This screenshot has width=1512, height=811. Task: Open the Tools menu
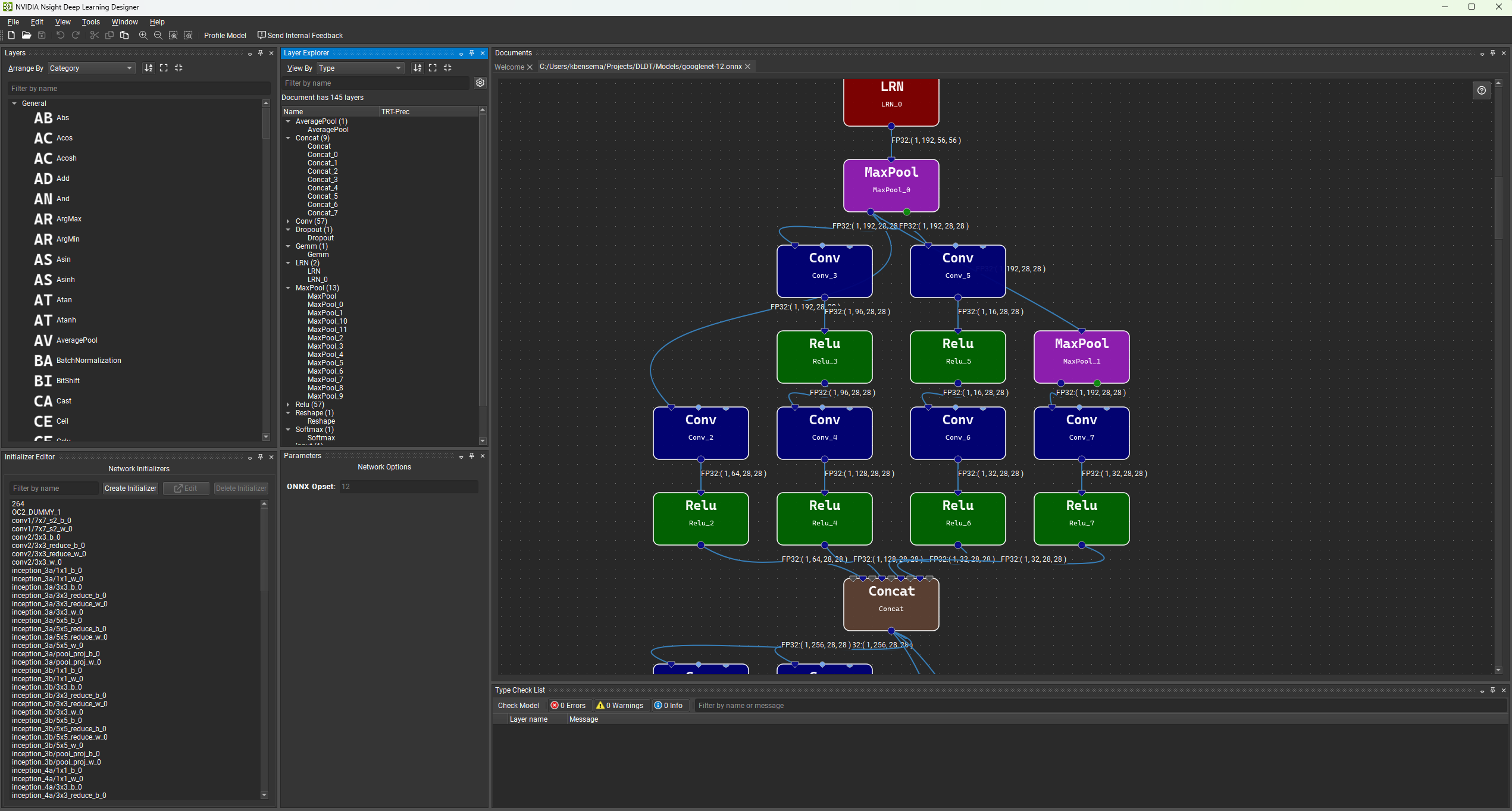90,22
